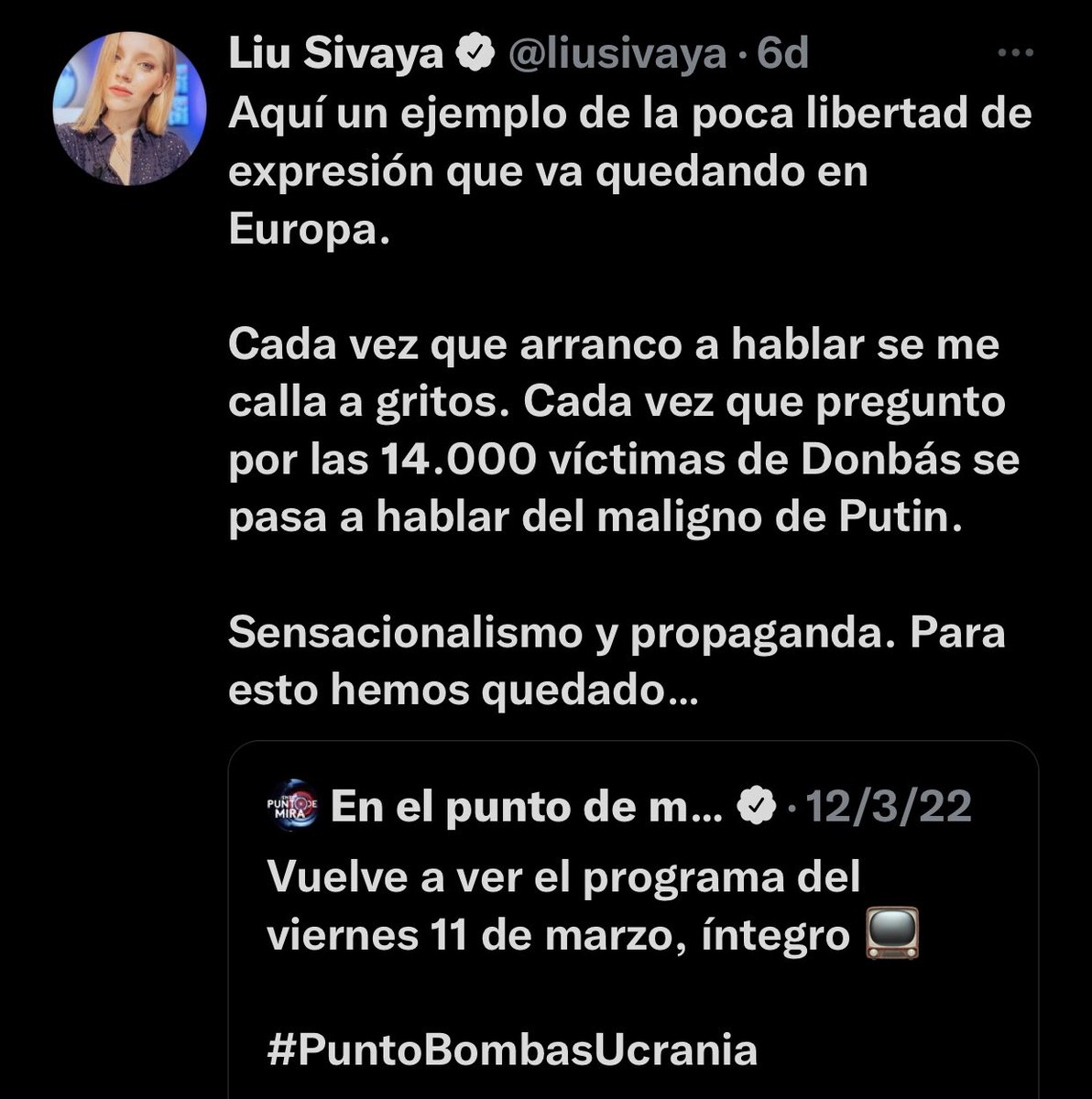Open the 6d timestamp of the tweet
The height and width of the screenshot is (1099, 1092).
782,56
